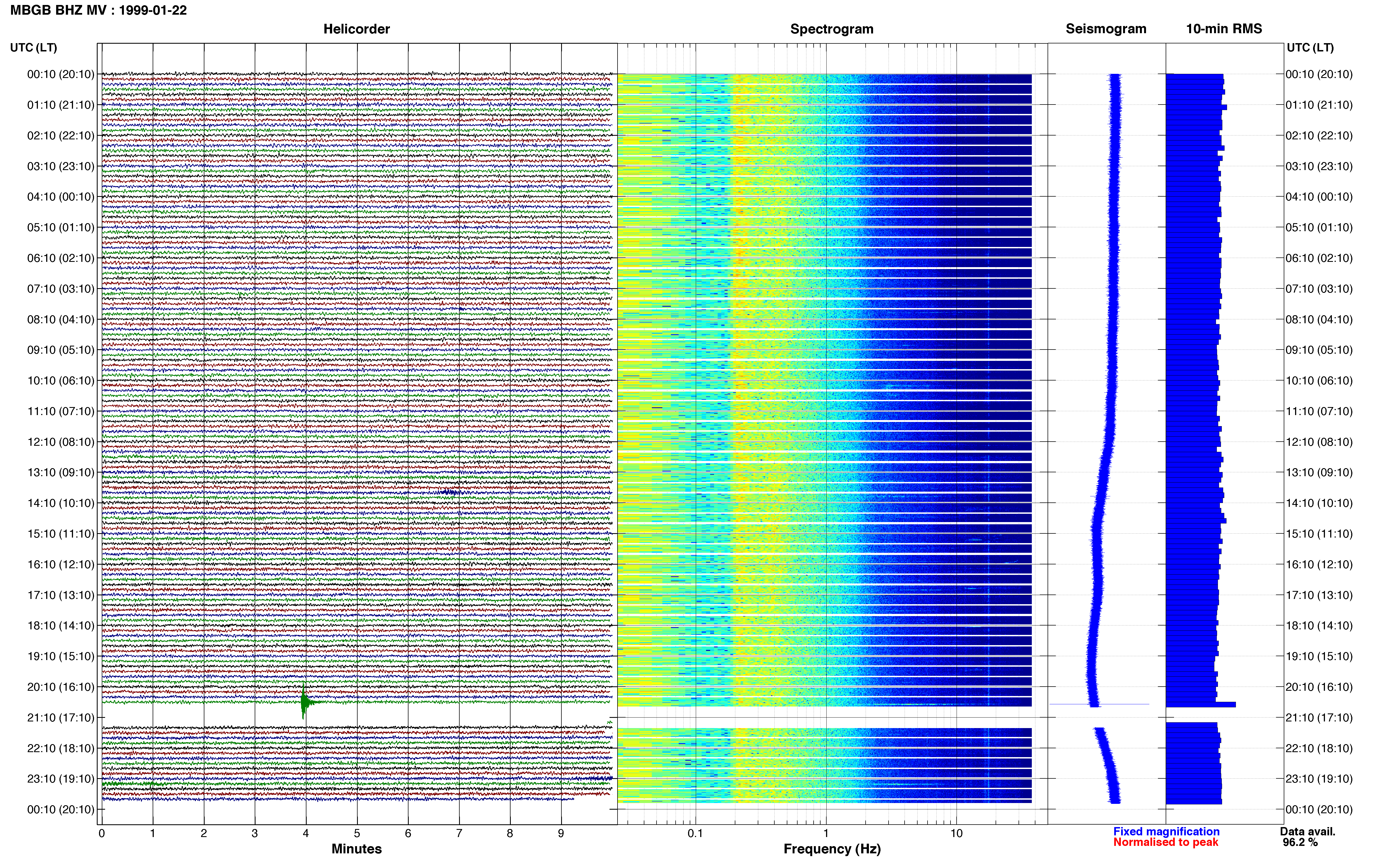
Task: Click the blue burst on the 13:50 trace
Action: (450, 492)
